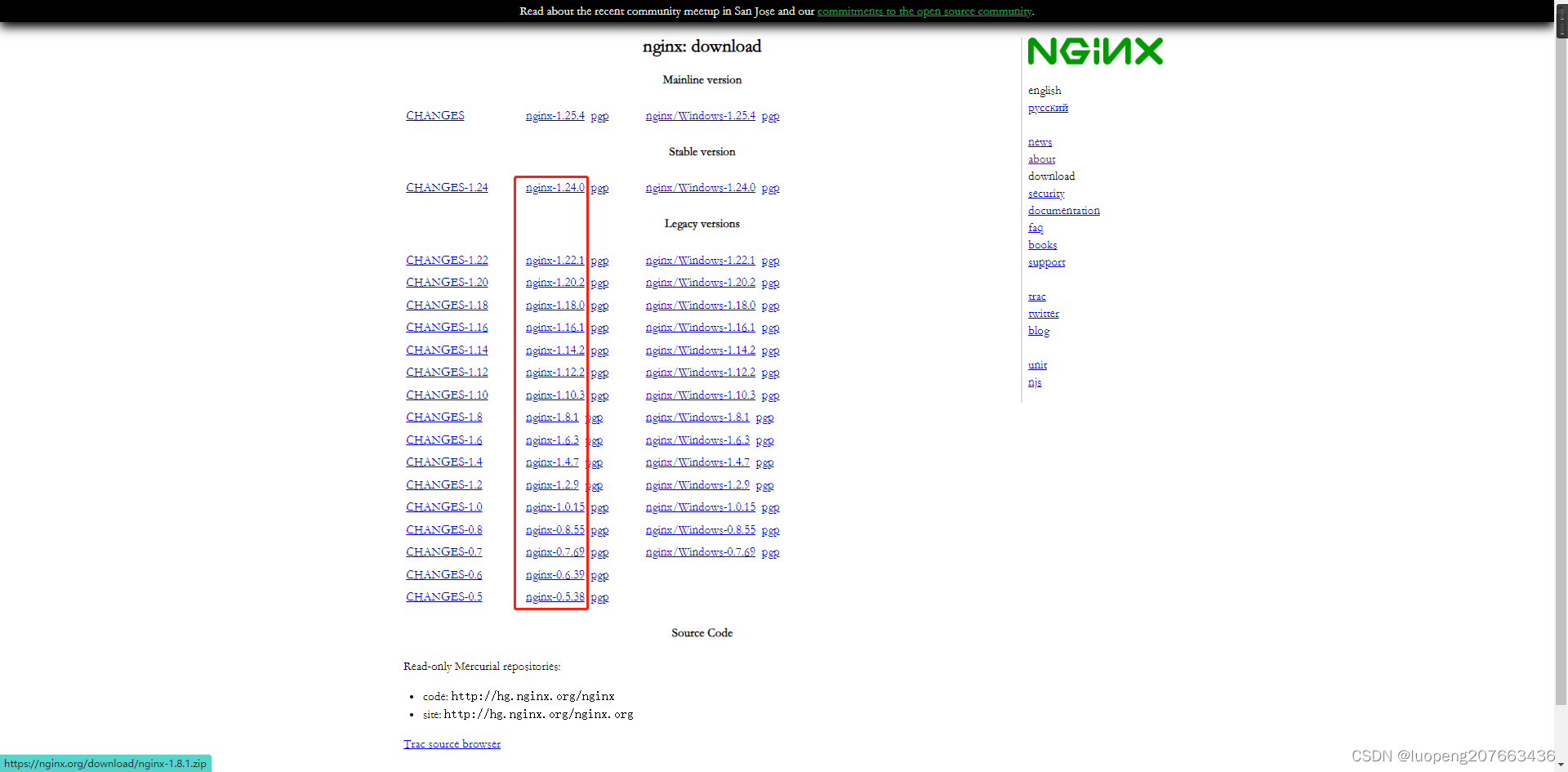
Task: Open pgp signature next to nginx-1.24.0
Action: click(599, 189)
